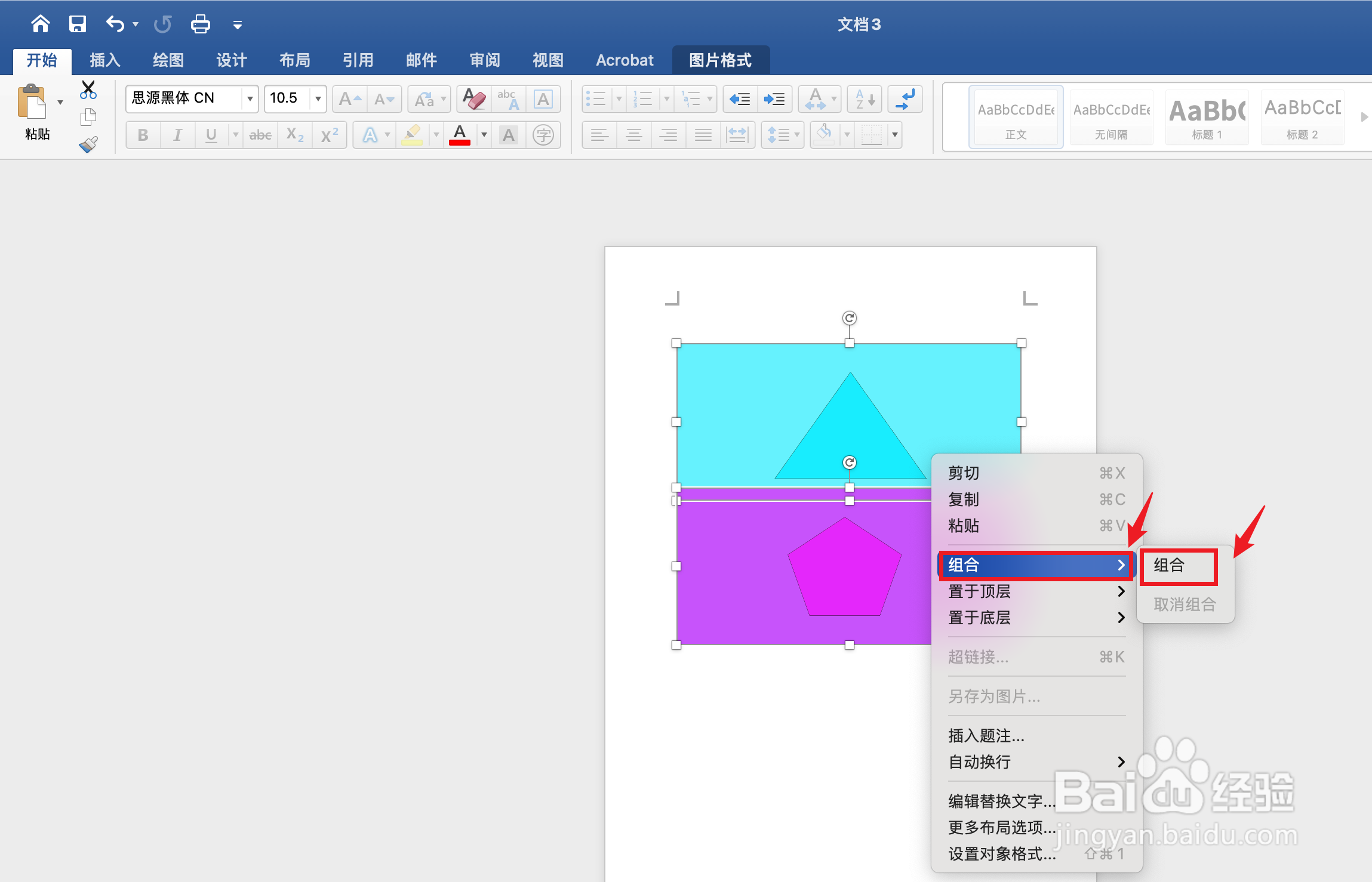1372x882 pixels.
Task: Expand the font color dropdown arrow
Action: [x=484, y=135]
